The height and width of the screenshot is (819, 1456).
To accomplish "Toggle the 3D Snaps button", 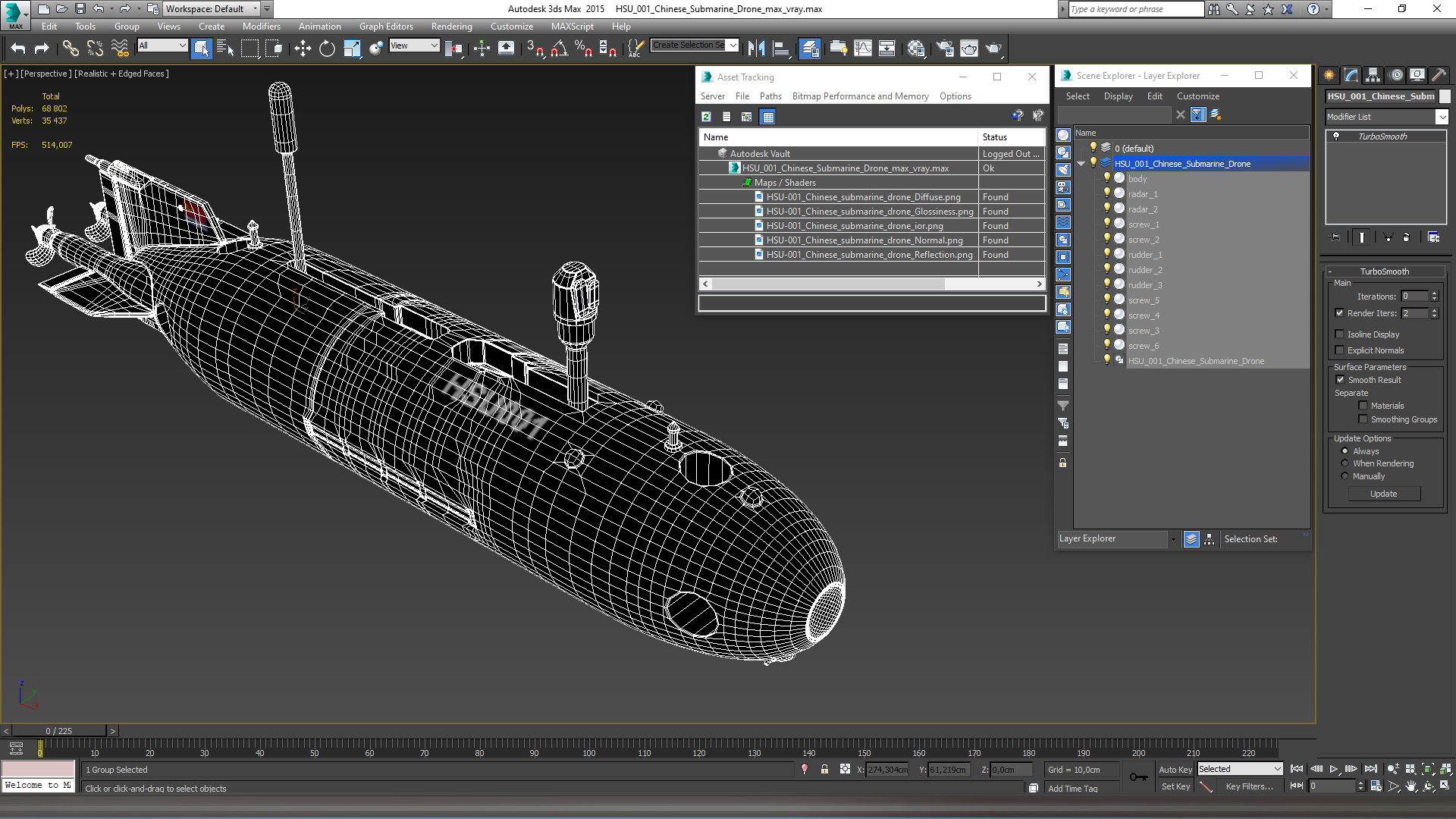I will pyautogui.click(x=535, y=49).
